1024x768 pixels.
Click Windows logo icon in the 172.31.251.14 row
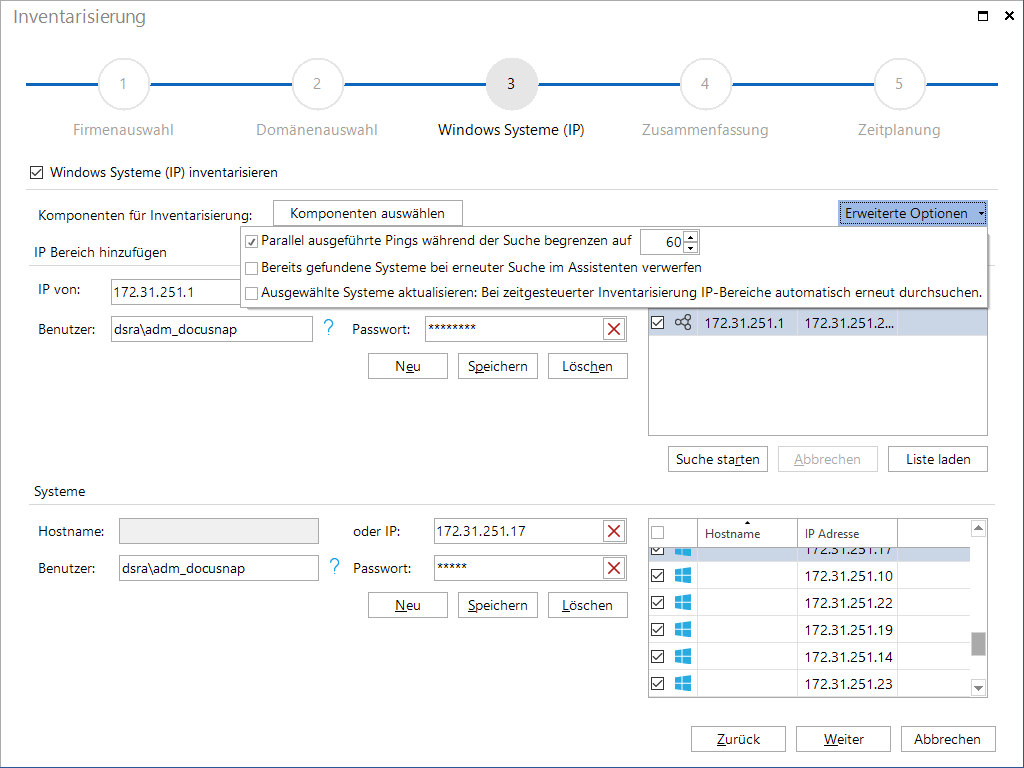click(682, 656)
